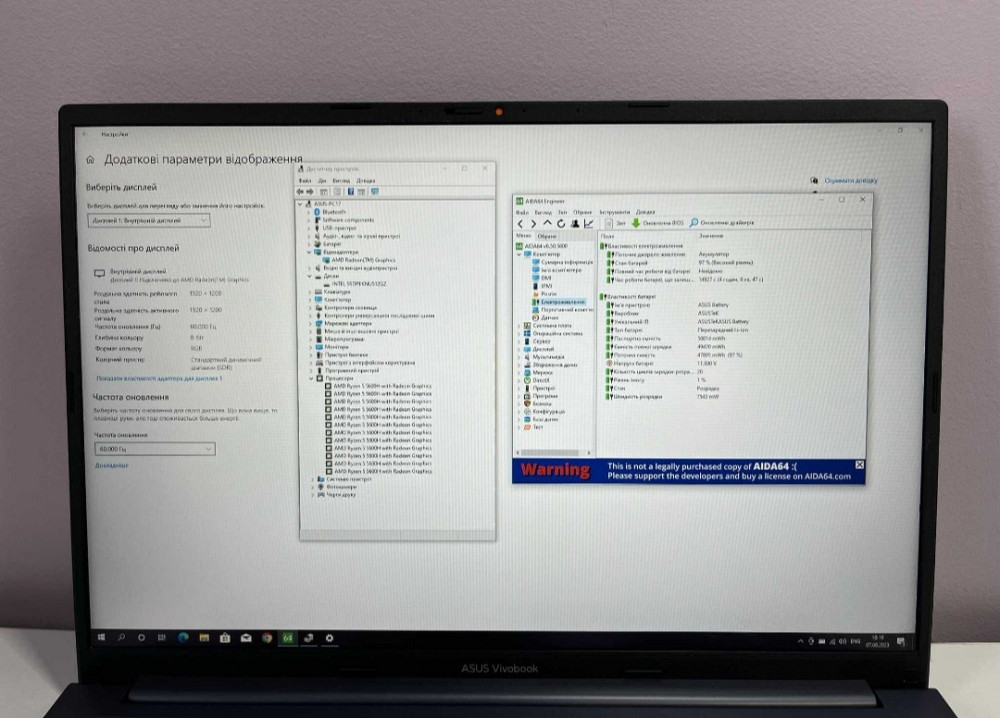Click the back navigation arrow in AIDA64

(521, 223)
